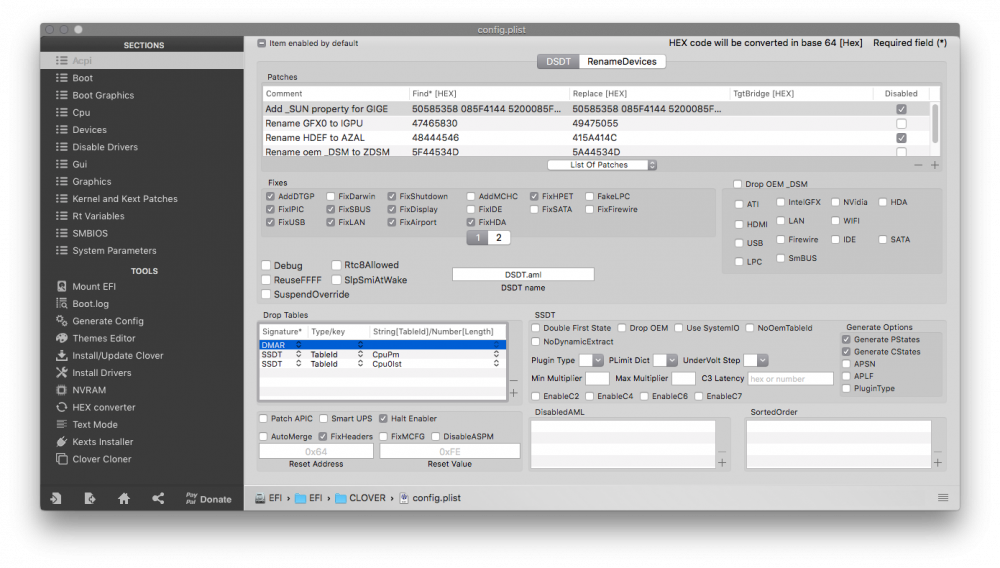Open the System Parameters section

click(x=142, y=251)
